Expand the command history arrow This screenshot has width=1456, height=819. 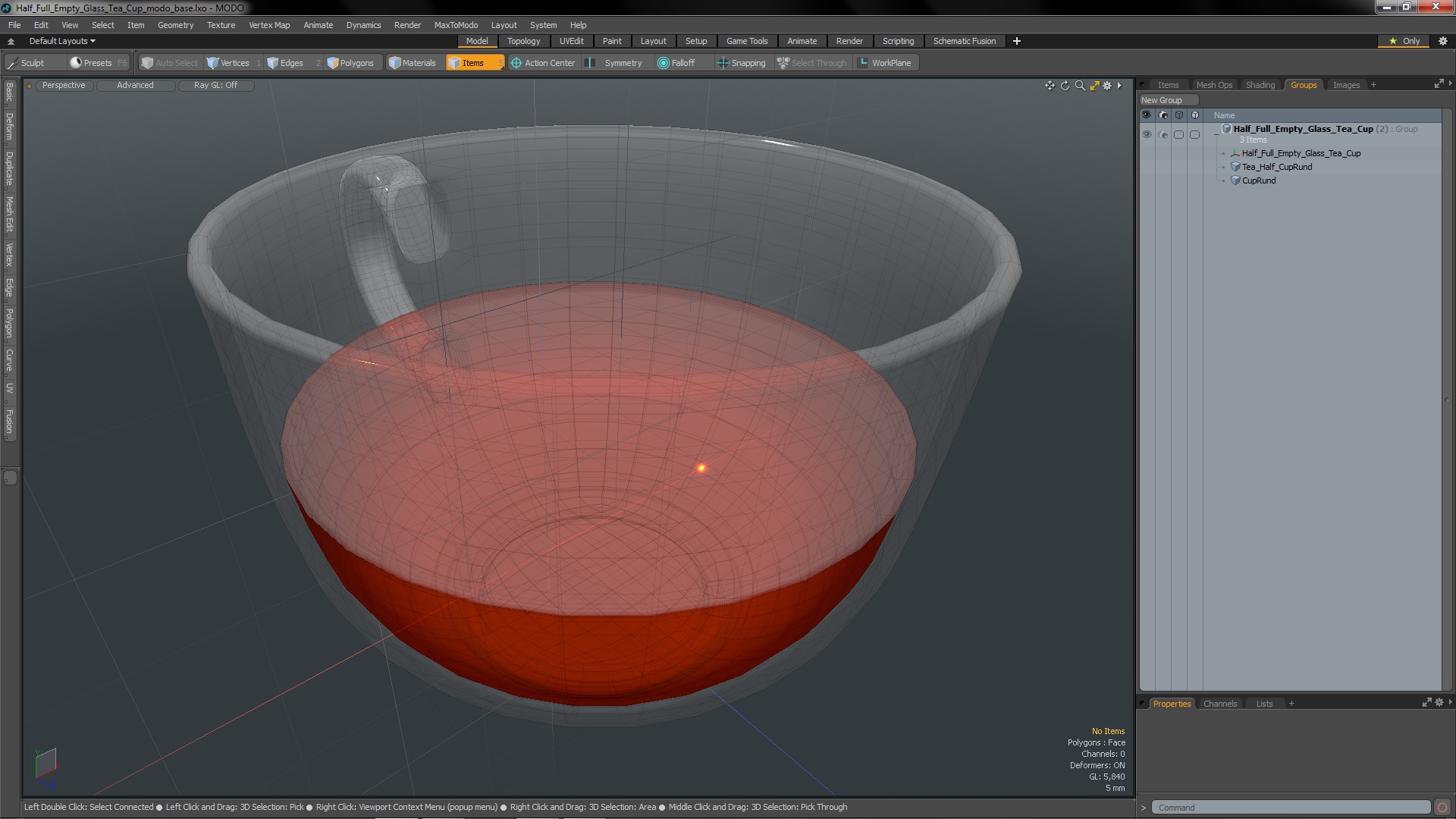click(1144, 808)
